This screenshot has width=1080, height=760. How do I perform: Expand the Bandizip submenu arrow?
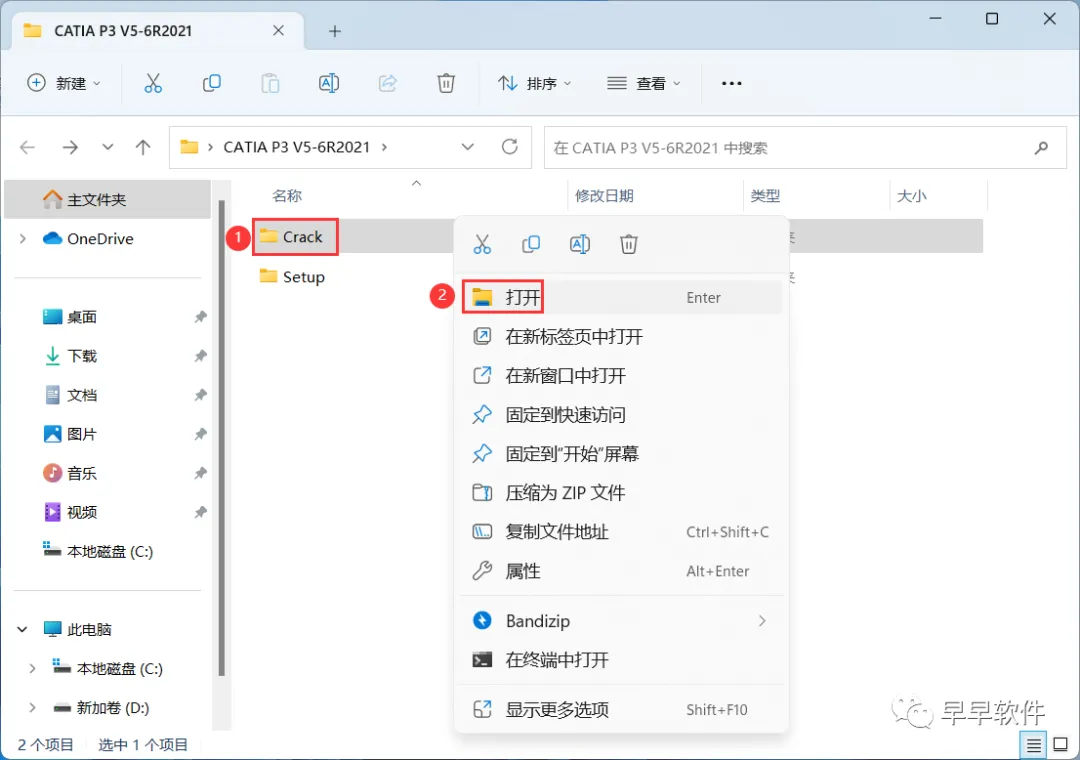pos(762,621)
